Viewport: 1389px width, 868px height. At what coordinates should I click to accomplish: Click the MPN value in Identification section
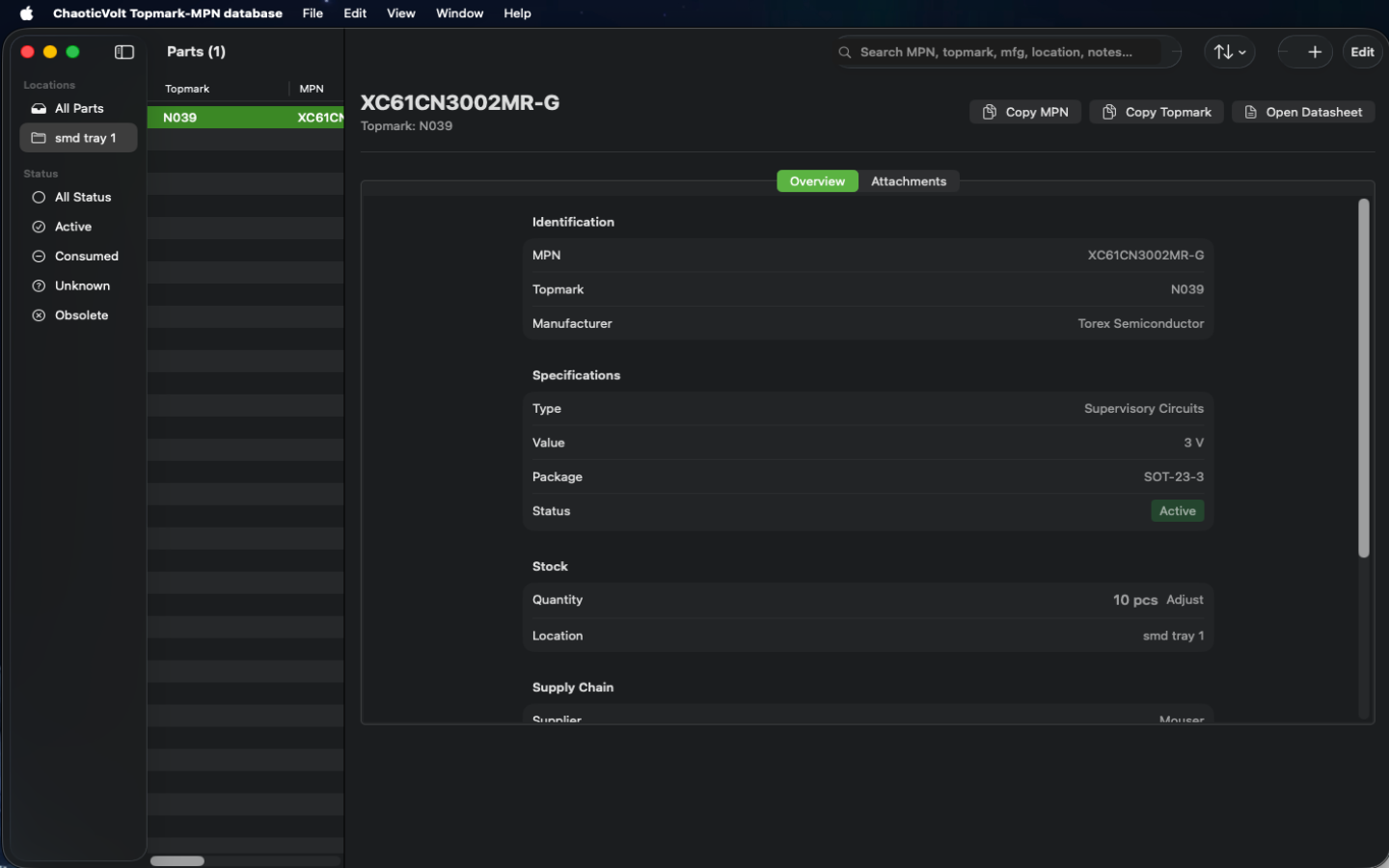[1146, 256]
